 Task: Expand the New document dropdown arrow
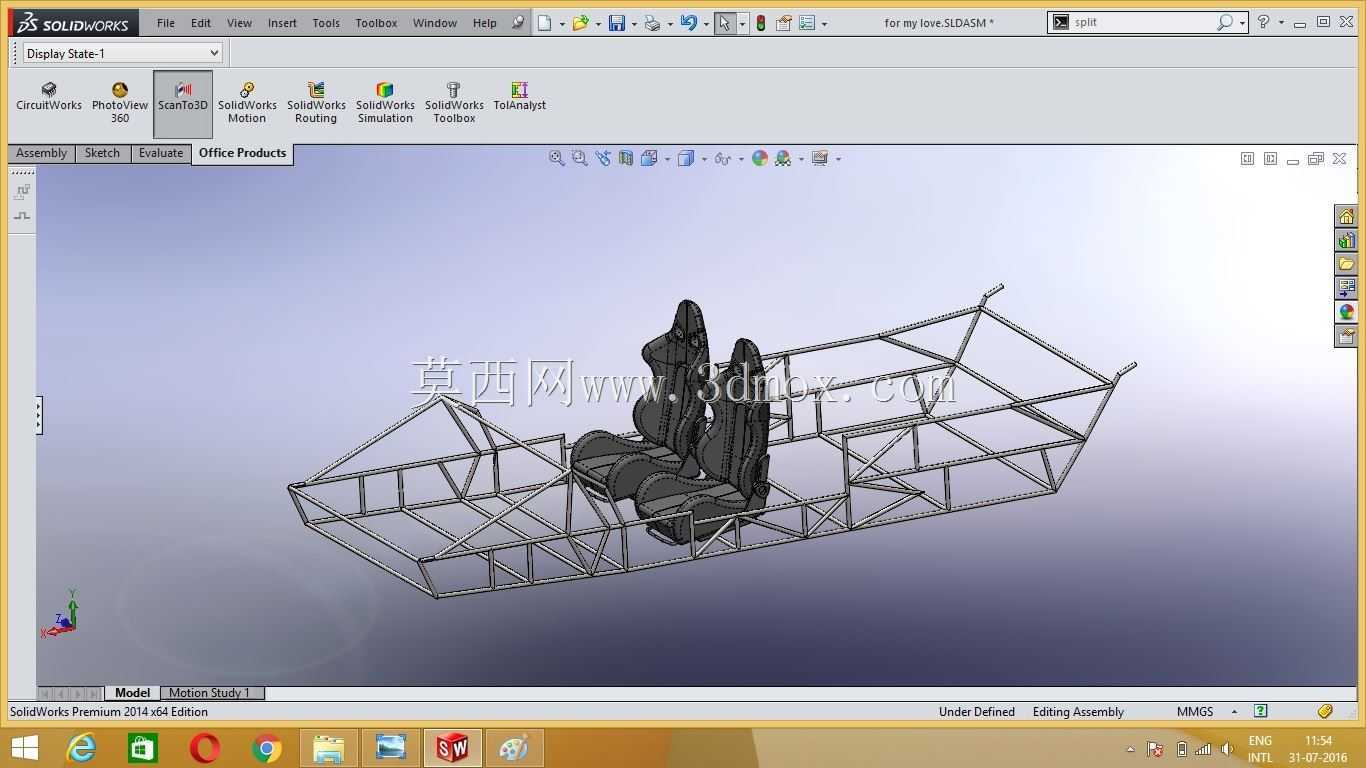(562, 24)
